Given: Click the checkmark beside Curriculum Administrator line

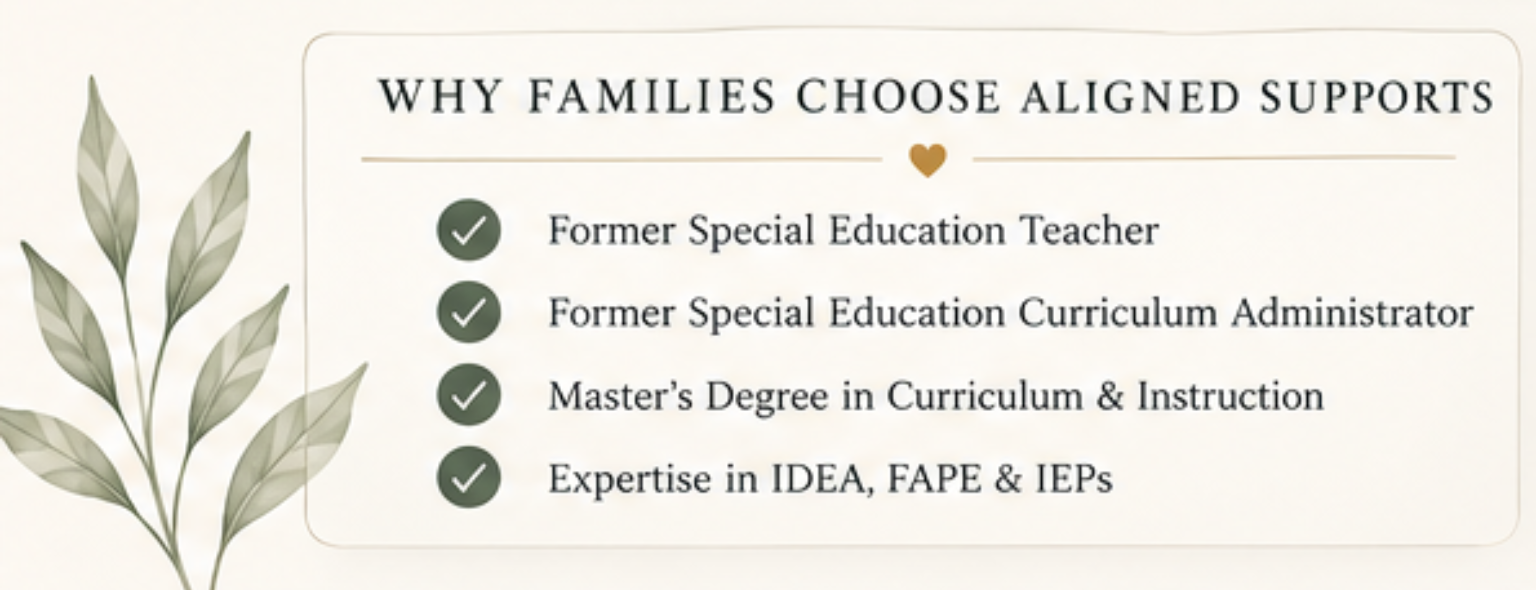Looking at the screenshot, I should [468, 313].
